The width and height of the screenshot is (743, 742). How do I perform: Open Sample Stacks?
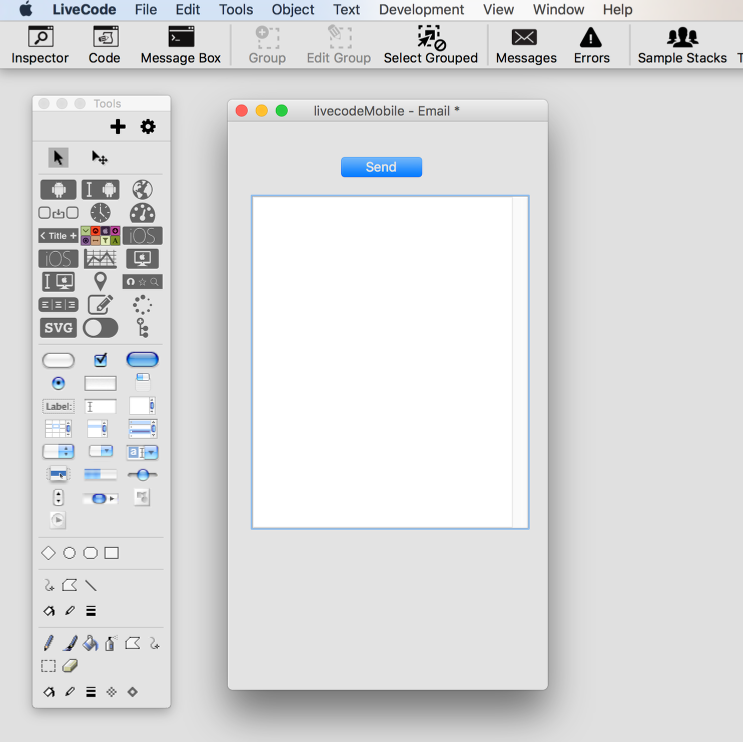click(x=682, y=45)
